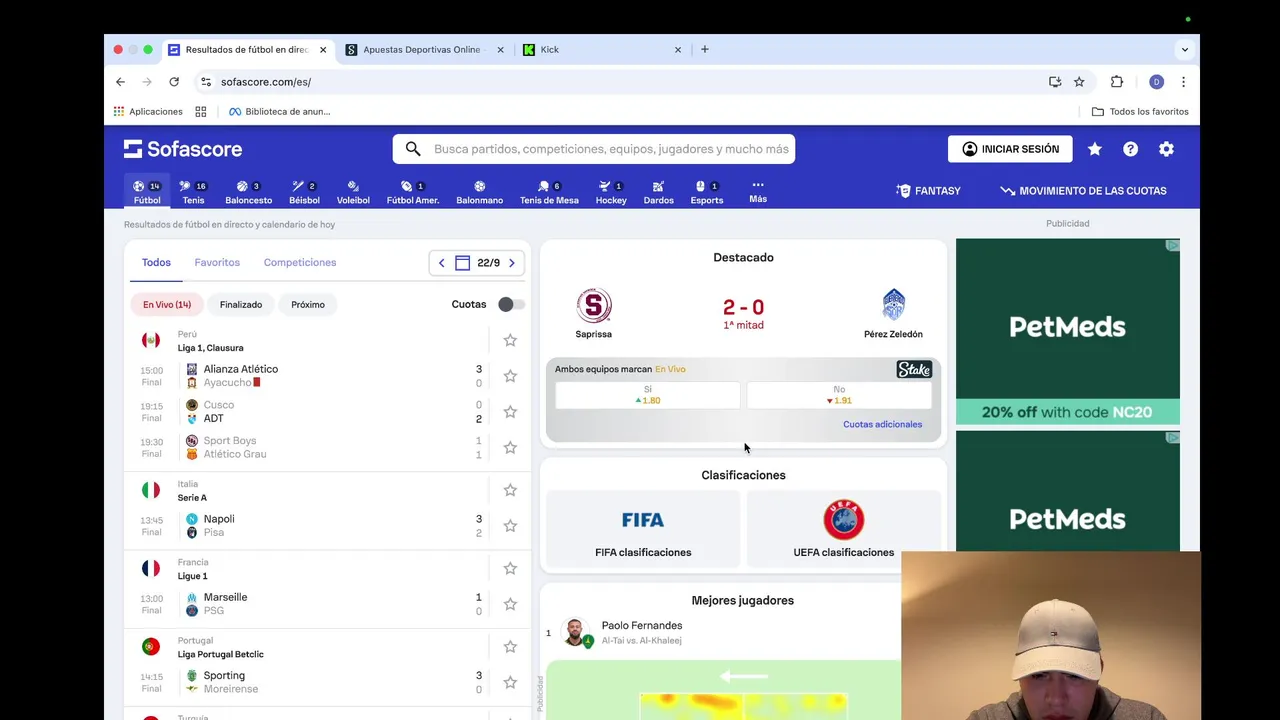Open Biblioteca de anuncios bookmark

(x=280, y=111)
